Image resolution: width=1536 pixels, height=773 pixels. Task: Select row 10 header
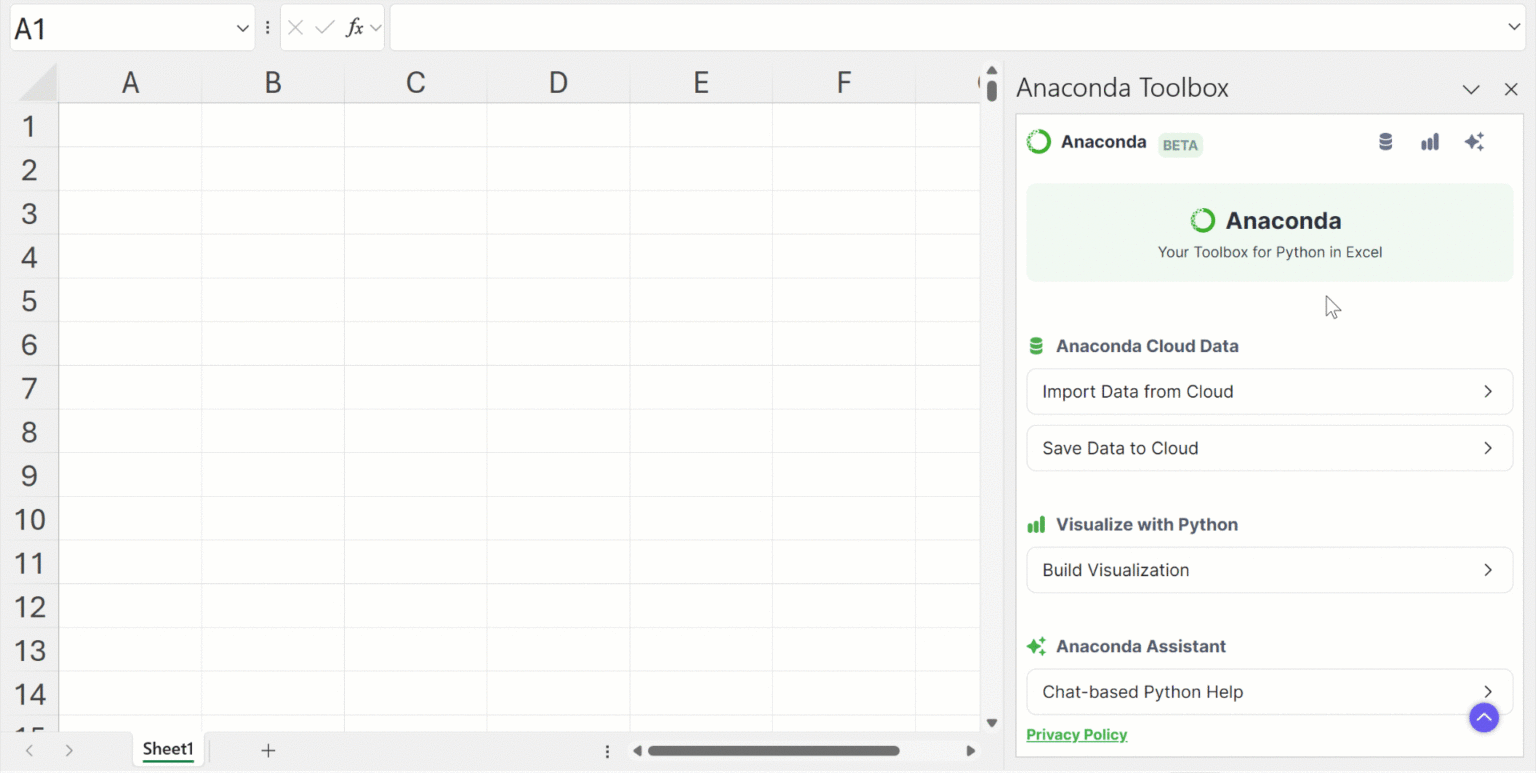[30, 520]
